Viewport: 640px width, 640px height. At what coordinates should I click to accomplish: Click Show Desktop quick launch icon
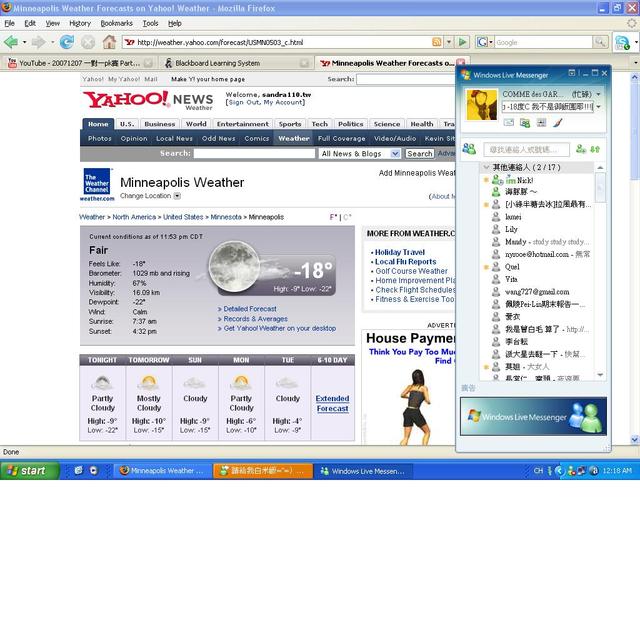click(x=79, y=470)
